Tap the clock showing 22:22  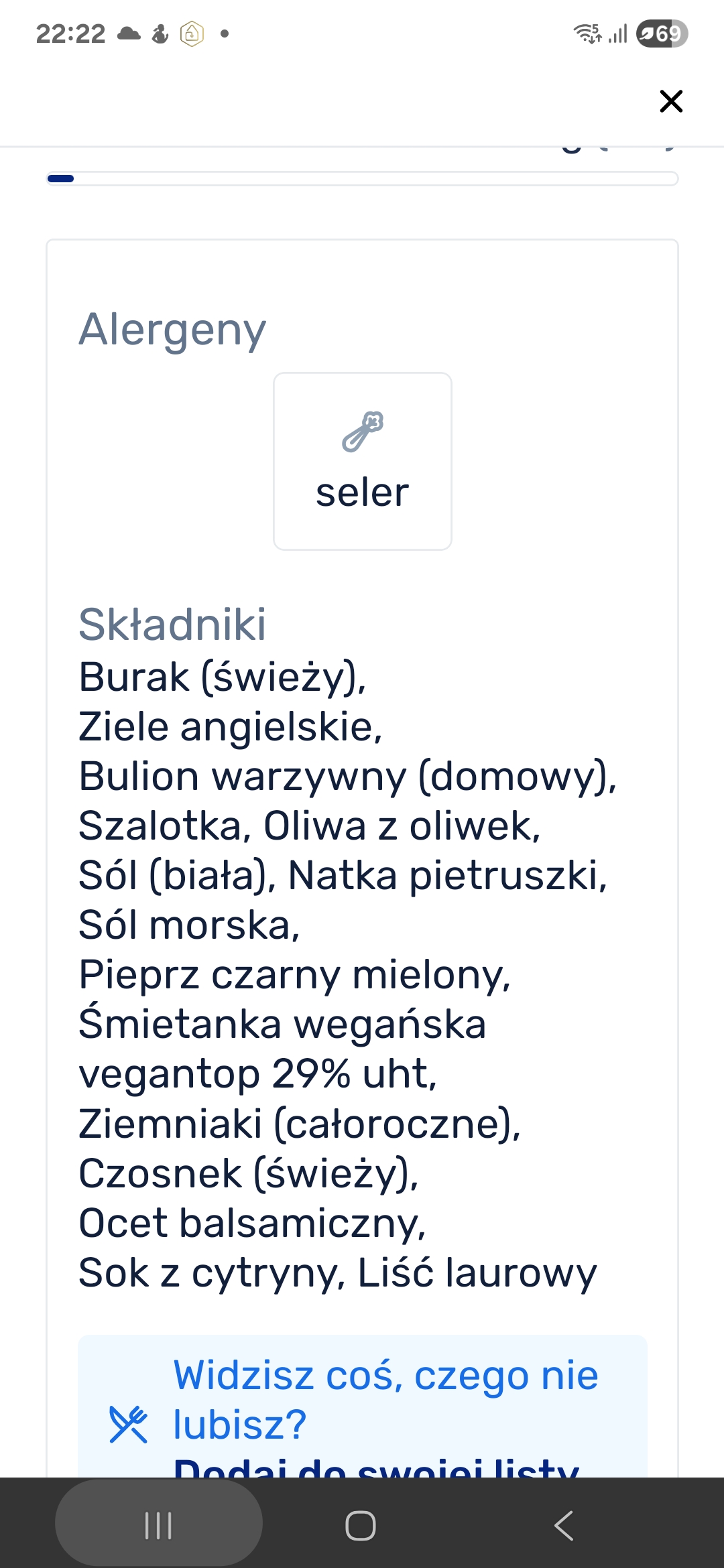coord(70,34)
